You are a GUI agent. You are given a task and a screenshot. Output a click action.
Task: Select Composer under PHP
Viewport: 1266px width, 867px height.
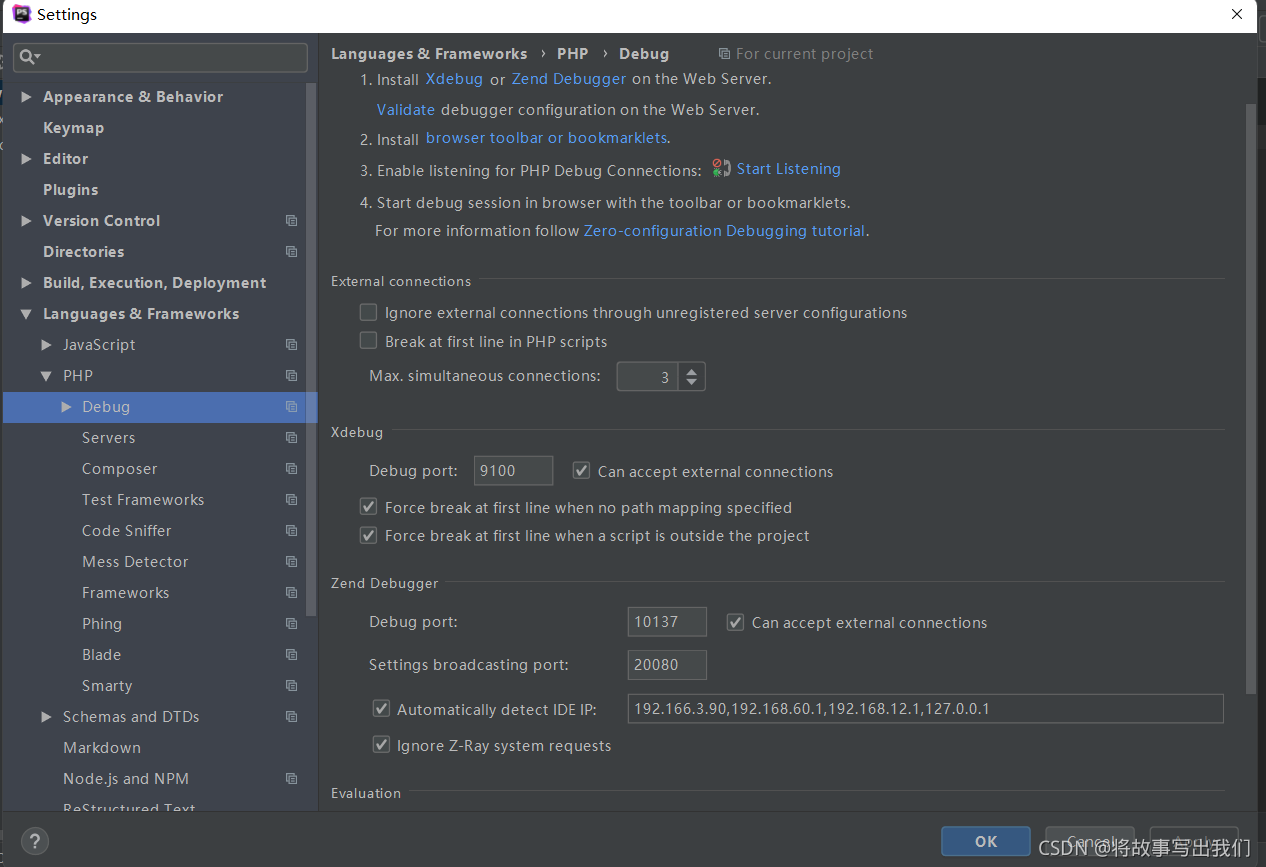120,469
